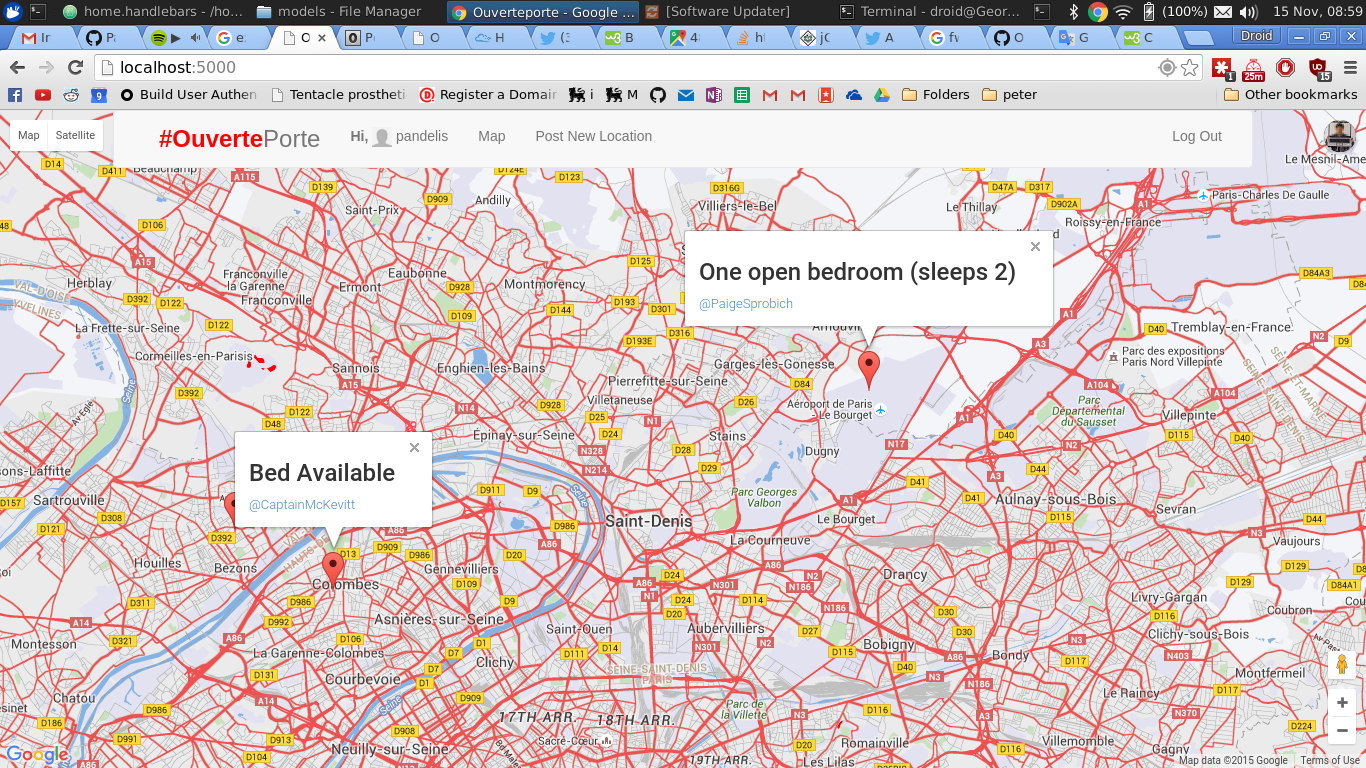Switch to the first Twitter tab
The width and height of the screenshot is (1366, 768).
tap(557, 38)
